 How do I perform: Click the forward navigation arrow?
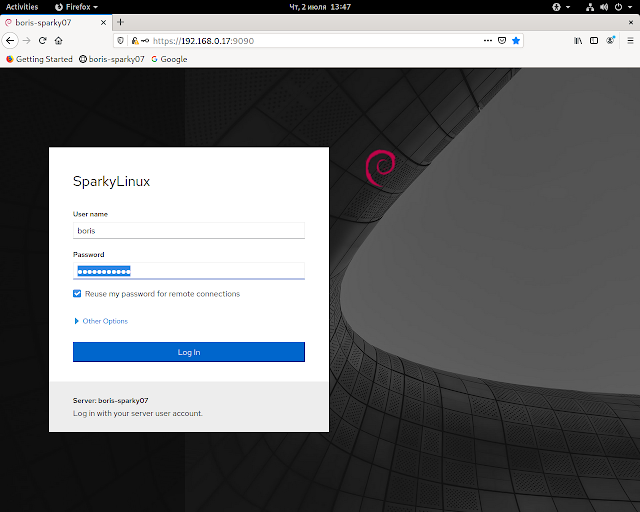tap(27, 40)
